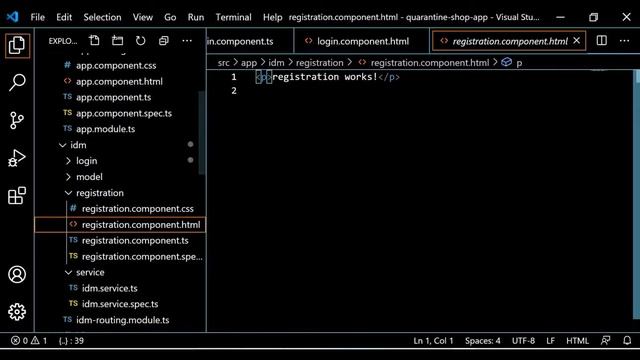
Task: Change end of line sequence LF
Action: pyautogui.click(x=550, y=340)
